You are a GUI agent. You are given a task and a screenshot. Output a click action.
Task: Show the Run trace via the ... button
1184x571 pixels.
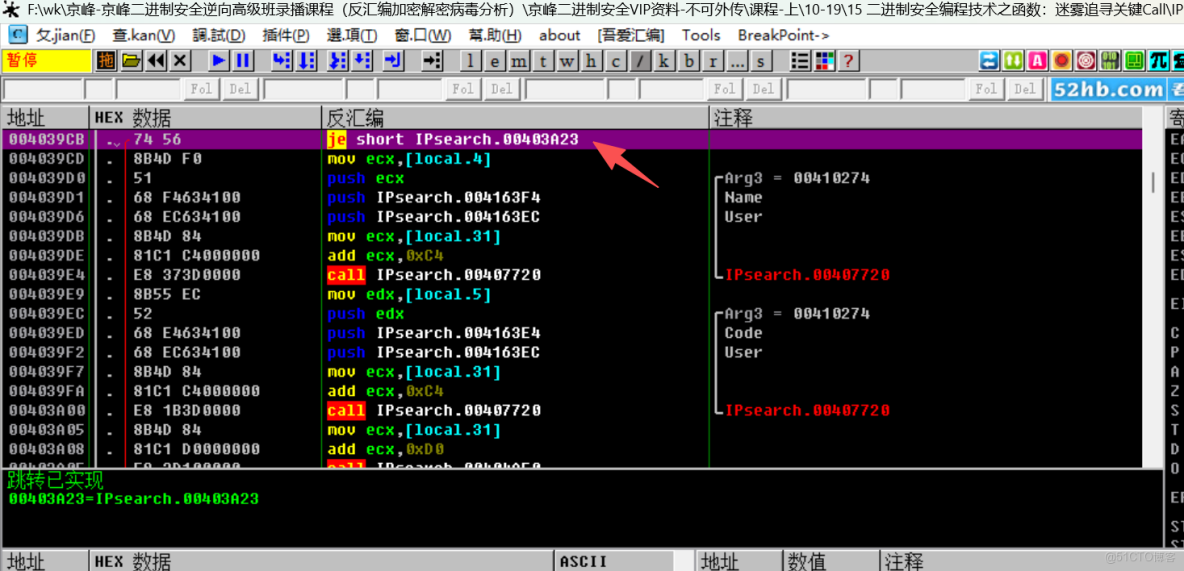(737, 61)
